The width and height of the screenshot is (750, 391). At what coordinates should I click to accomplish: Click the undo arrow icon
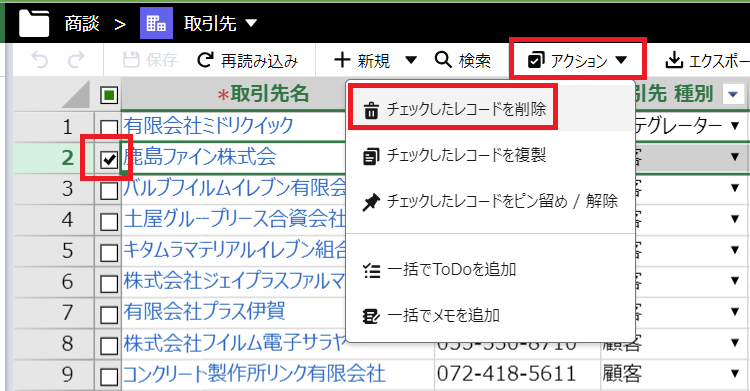click(40, 60)
